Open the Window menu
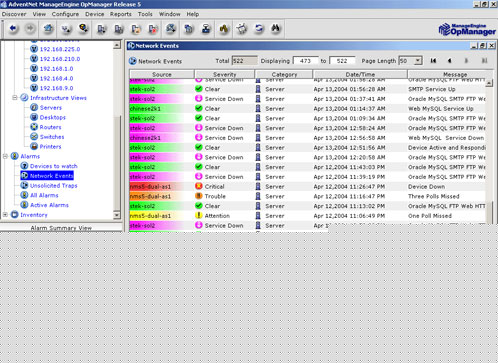498x363 pixels. pyautogui.click(x=169, y=14)
